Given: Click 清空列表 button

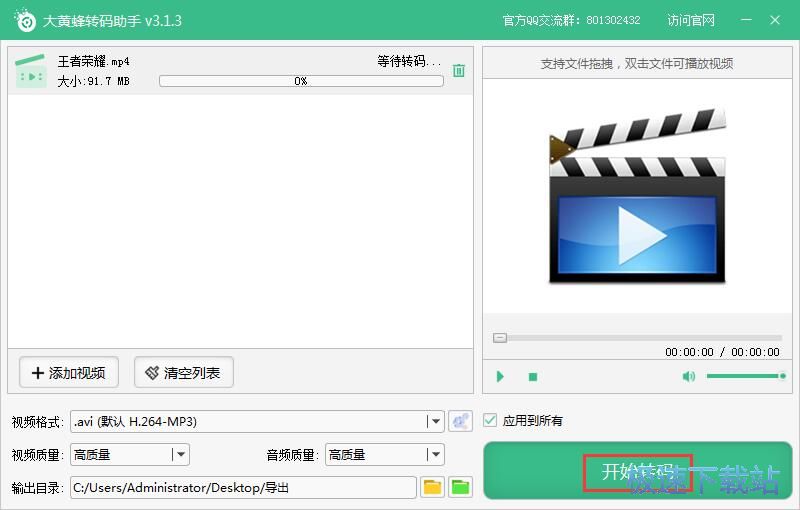Looking at the screenshot, I should click(x=184, y=373).
